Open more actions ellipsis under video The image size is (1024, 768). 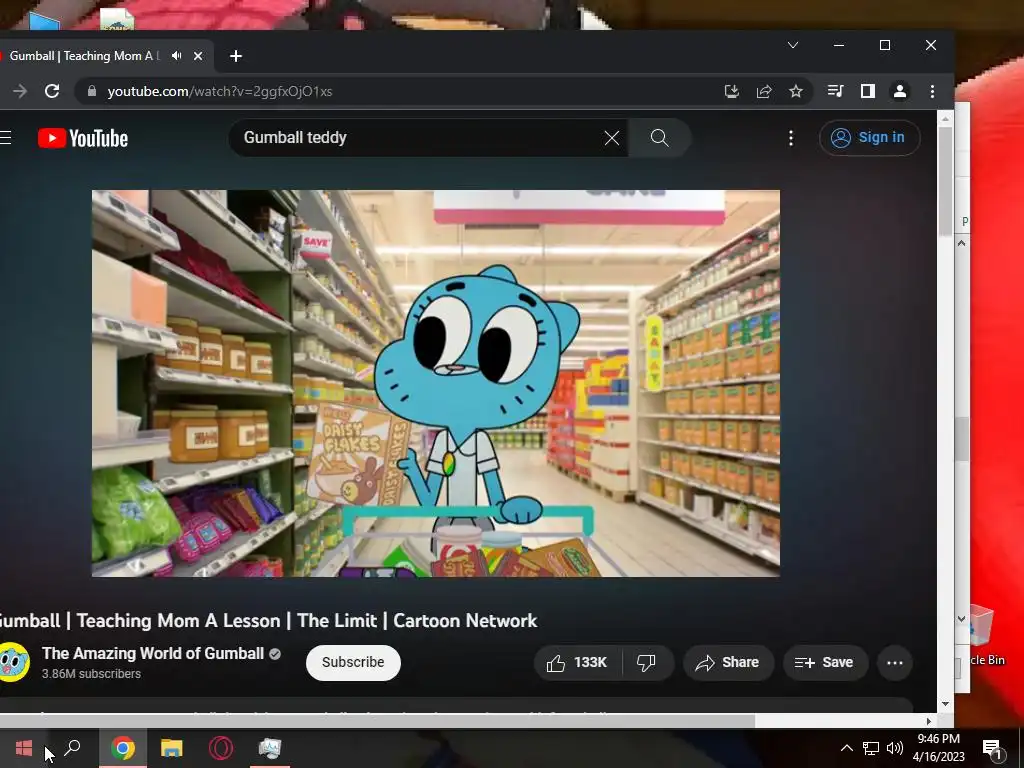tap(895, 663)
